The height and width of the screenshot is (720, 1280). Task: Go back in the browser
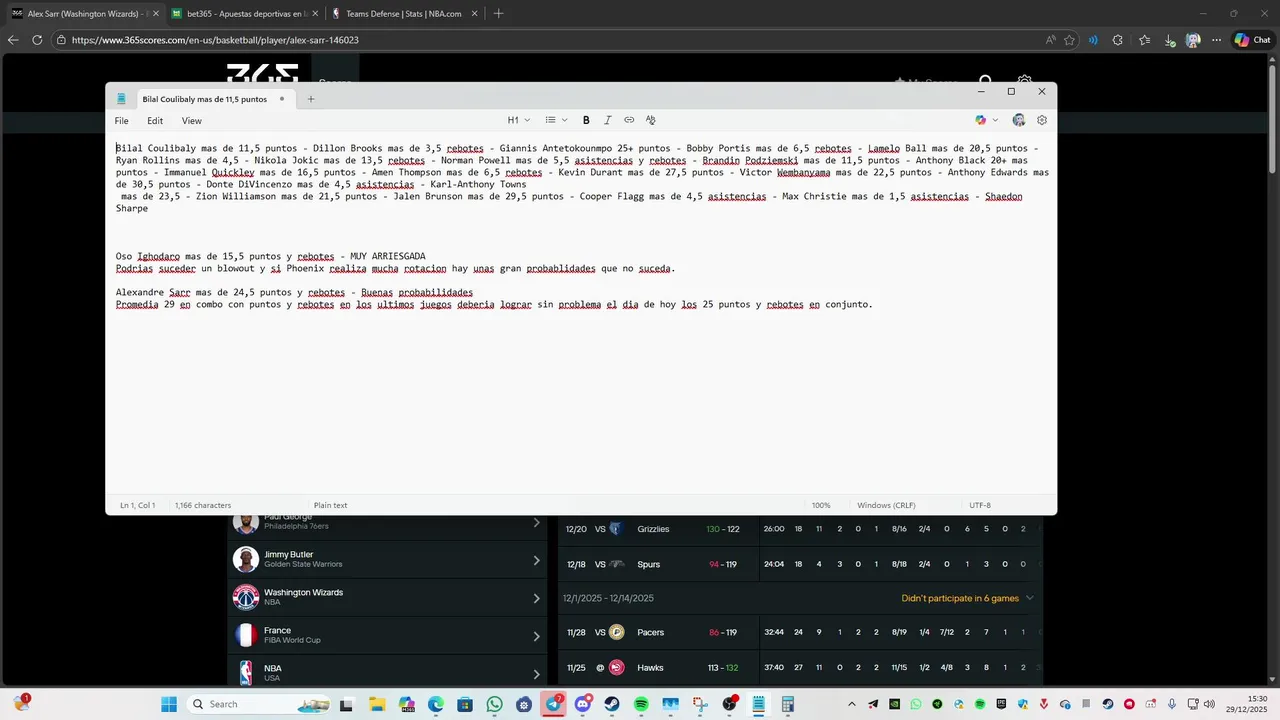point(13,40)
